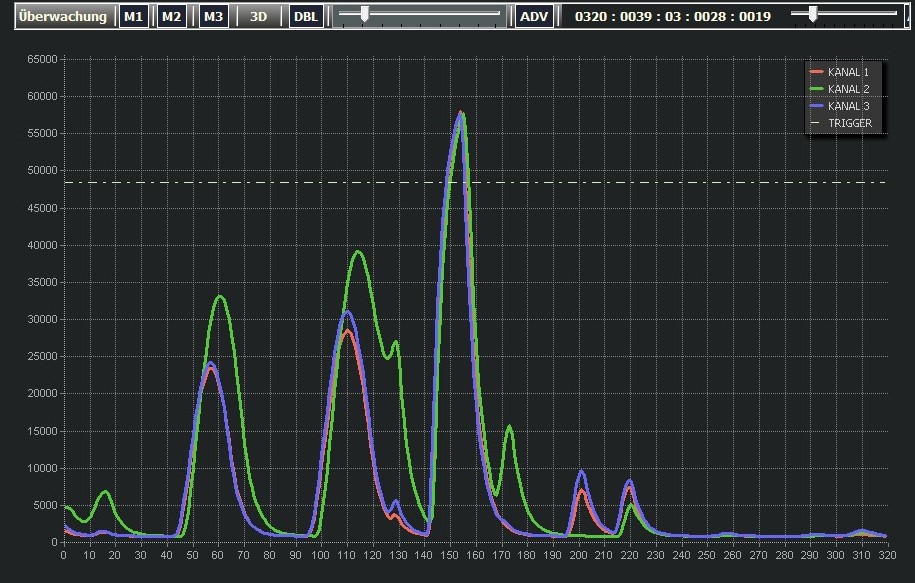This screenshot has height=583, width=915.
Task: Click the green KANAL 2 color line in legend
Action: click(x=816, y=89)
